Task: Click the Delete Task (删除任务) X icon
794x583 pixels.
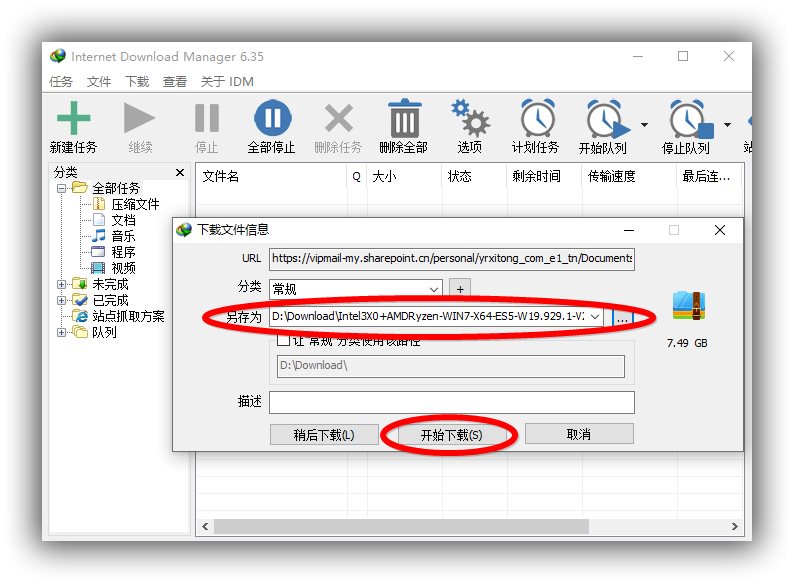Action: pos(339,118)
